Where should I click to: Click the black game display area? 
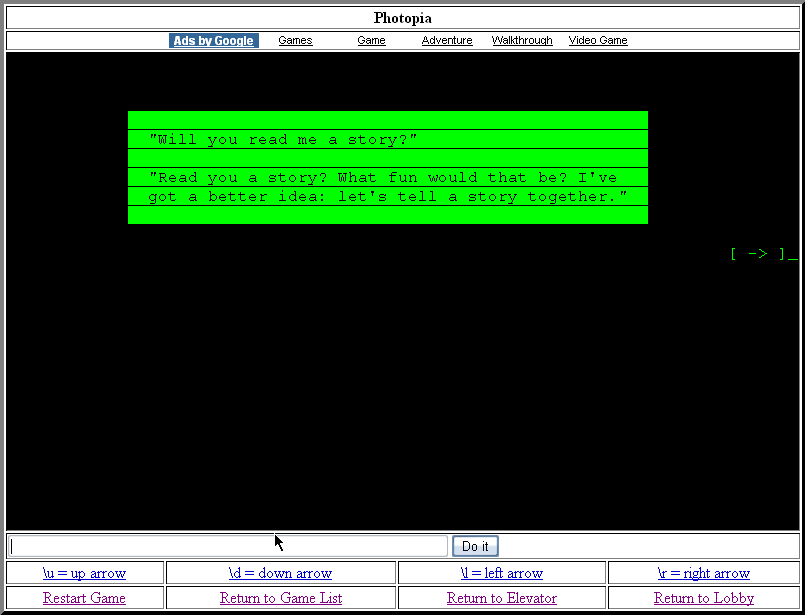(400, 400)
